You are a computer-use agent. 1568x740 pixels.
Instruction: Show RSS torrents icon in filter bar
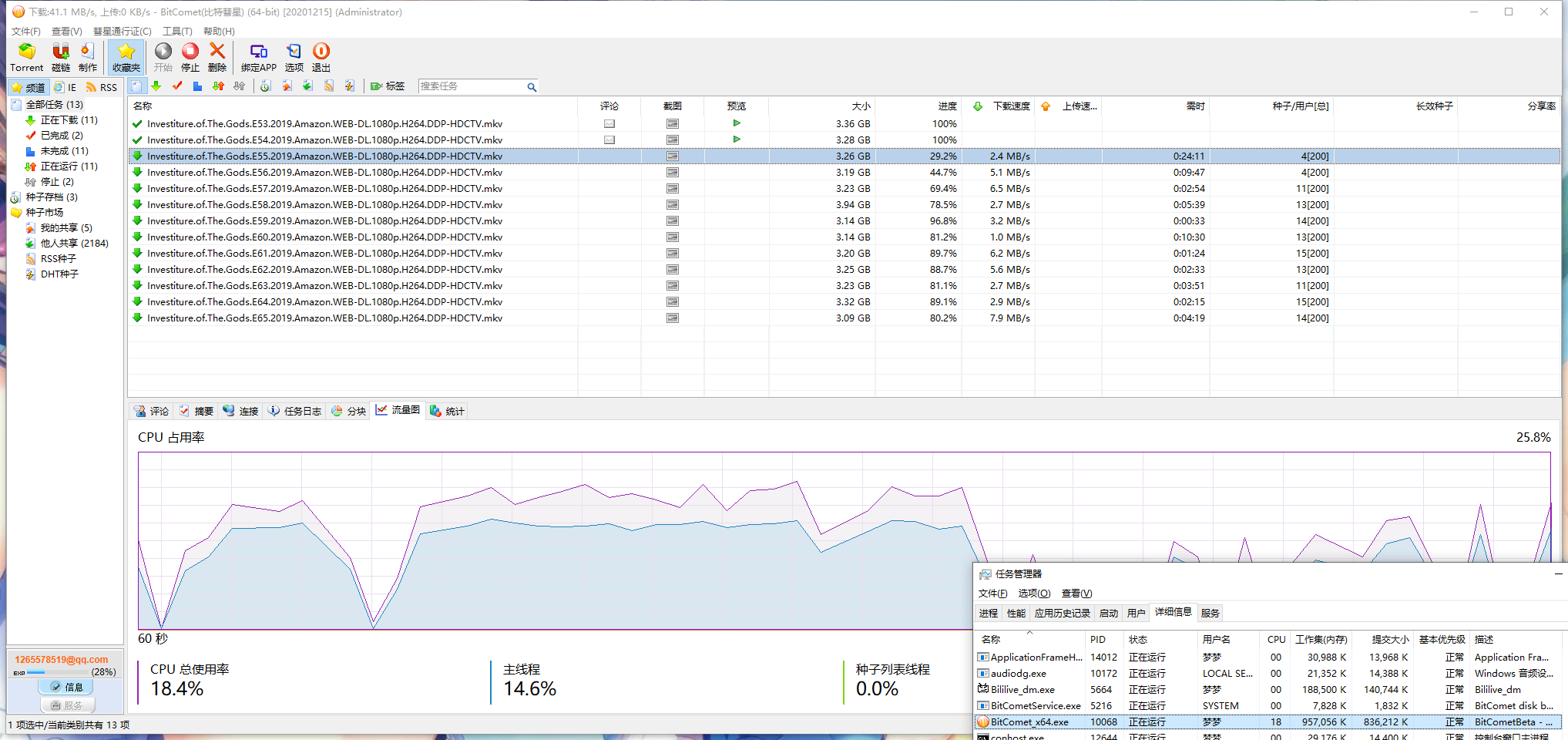pos(329,86)
